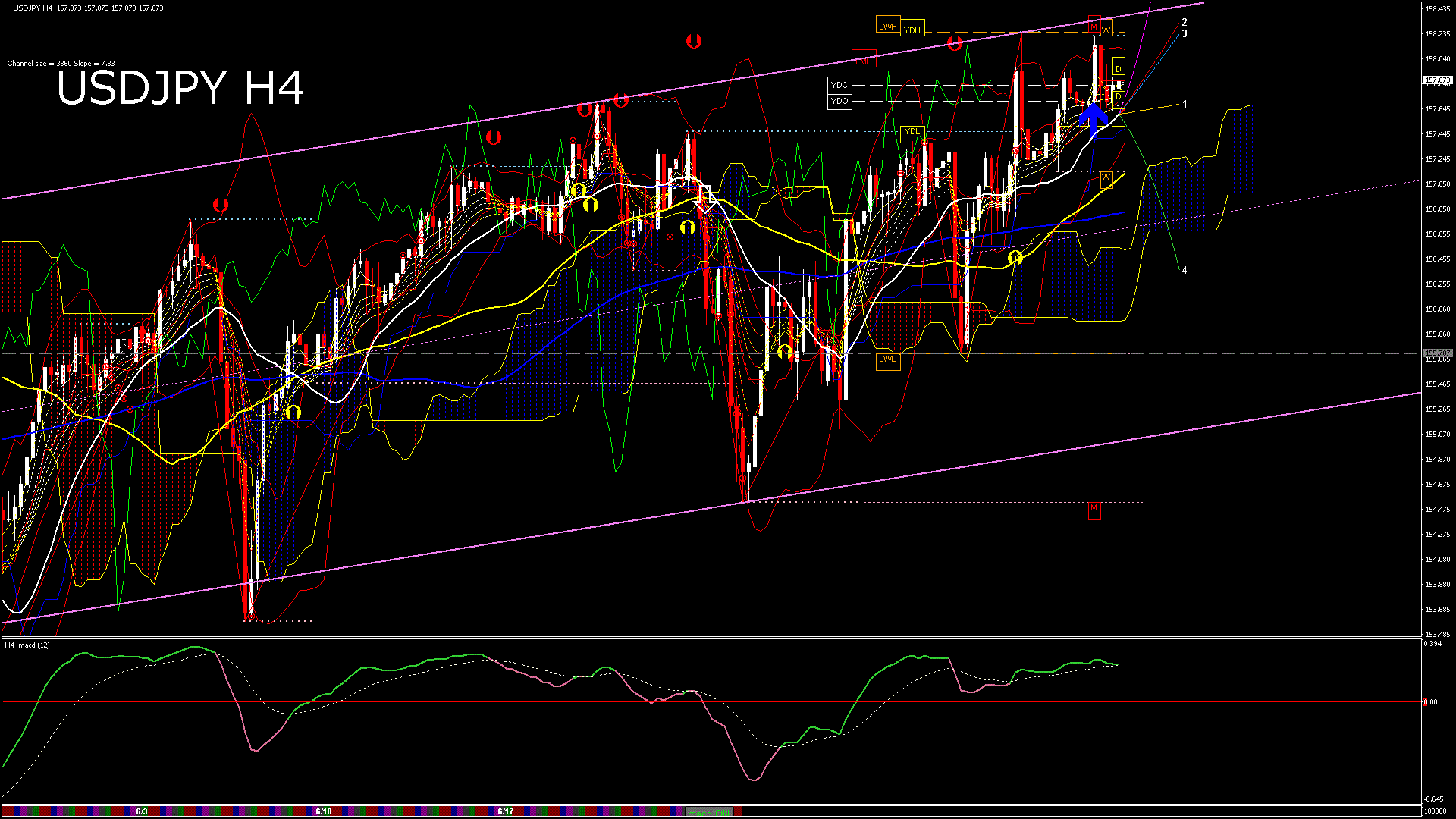This screenshot has width=1456, height=819.
Task: Select the LWH level label
Action: [x=887, y=26]
